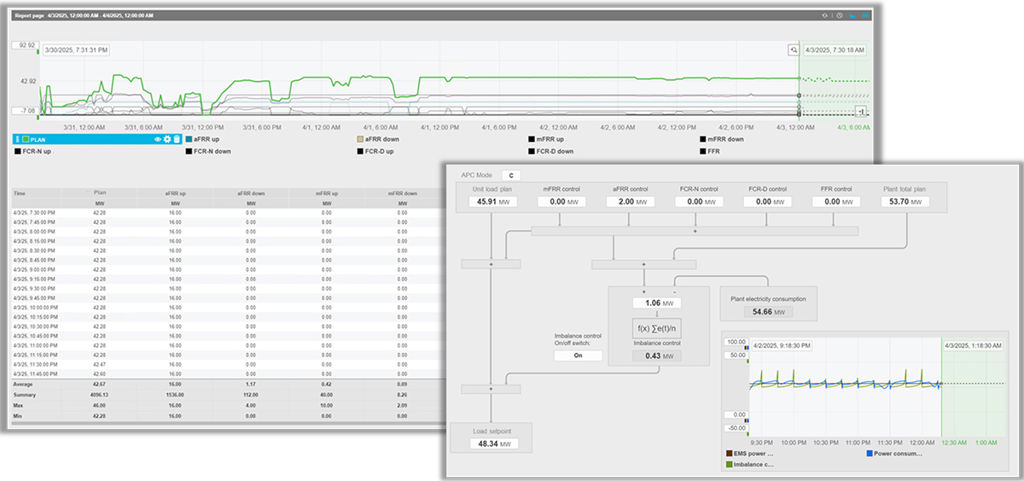Viewport: 1024px width, 481px height.
Task: Toggle visibility eye icon on PLAN series
Action: point(157,140)
